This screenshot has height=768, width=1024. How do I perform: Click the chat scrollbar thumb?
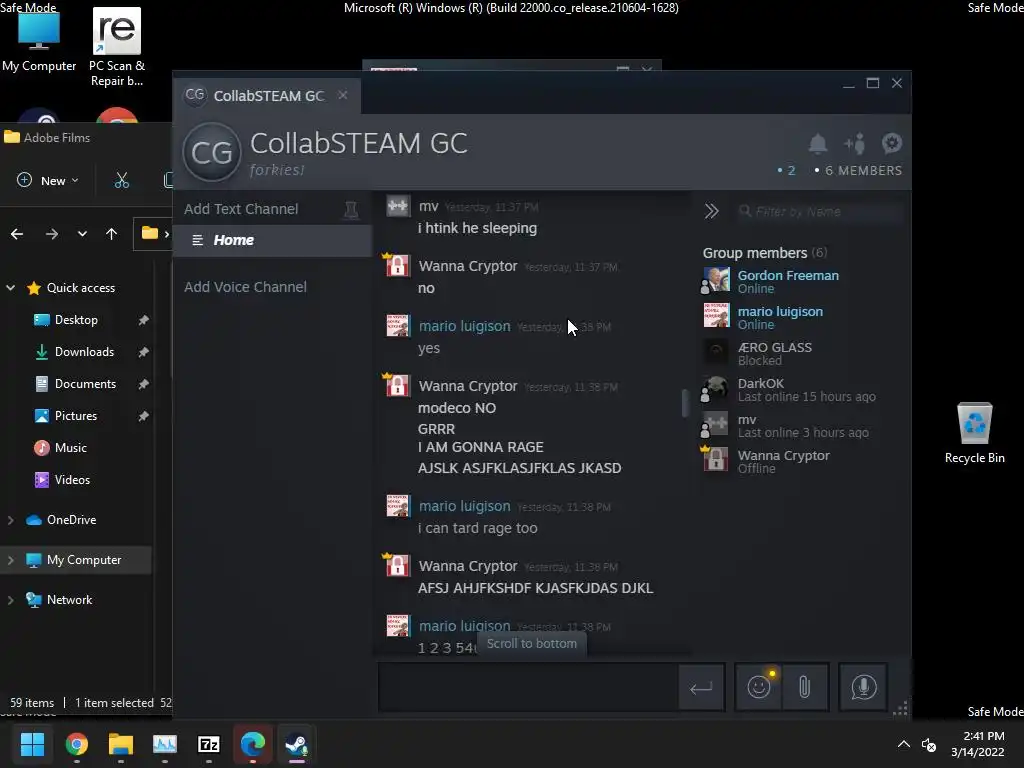684,403
